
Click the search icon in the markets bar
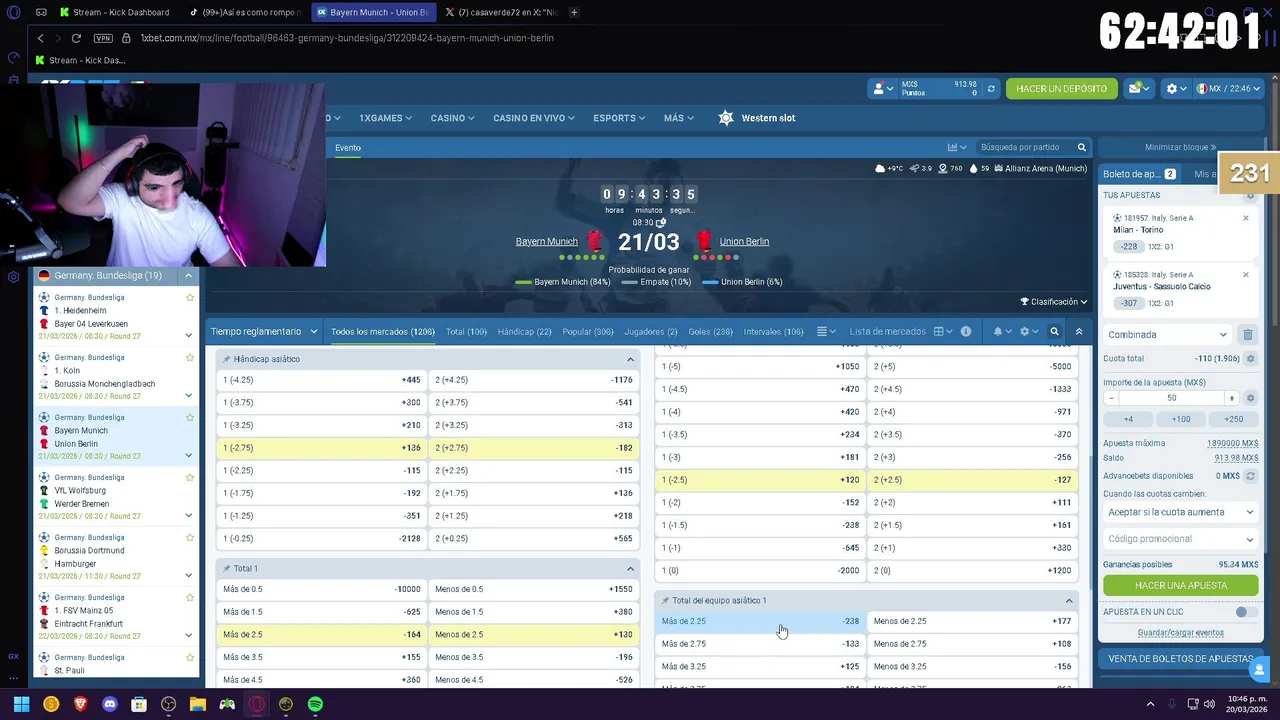pos(1054,331)
